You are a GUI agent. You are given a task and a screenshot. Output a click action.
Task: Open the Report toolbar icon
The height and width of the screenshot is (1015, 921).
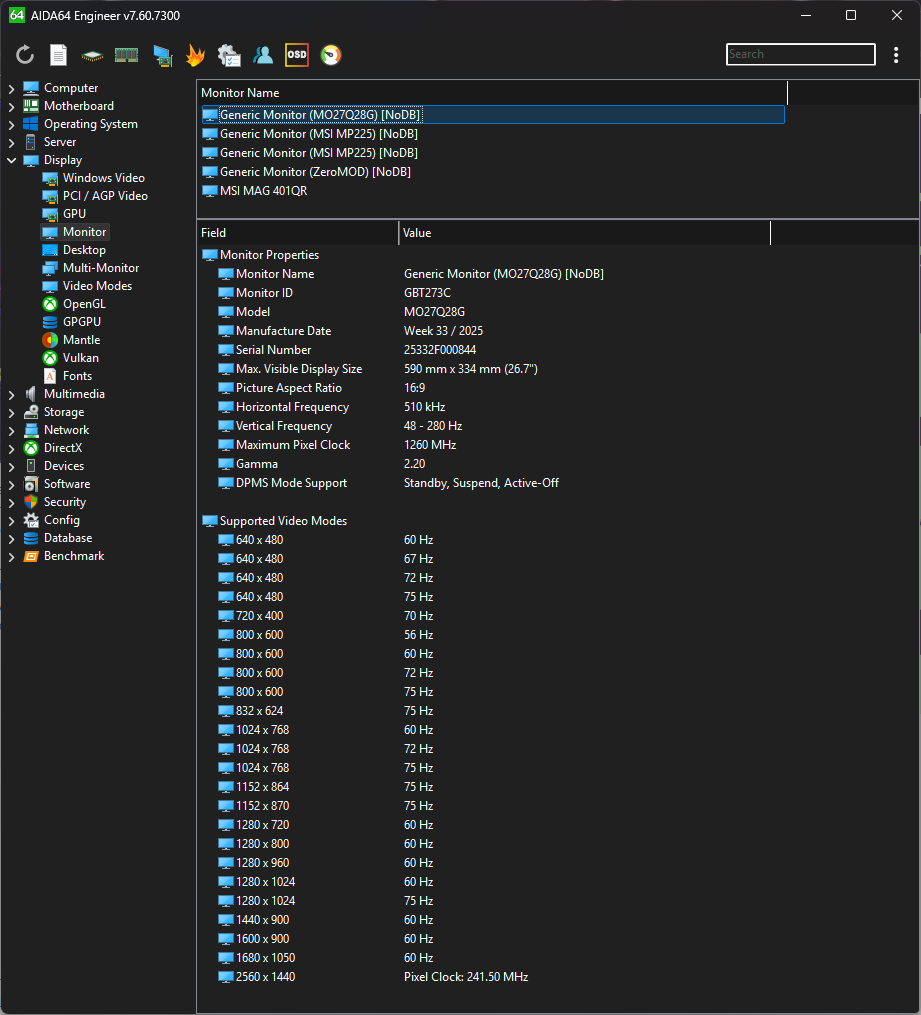[58, 55]
